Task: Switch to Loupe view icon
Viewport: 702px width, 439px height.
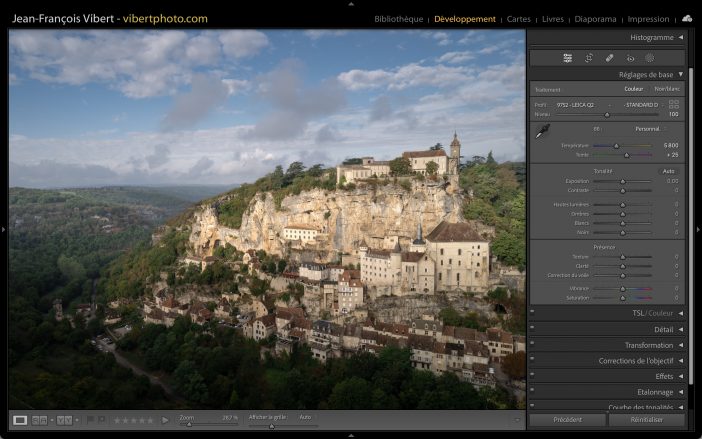Action: [x=20, y=420]
